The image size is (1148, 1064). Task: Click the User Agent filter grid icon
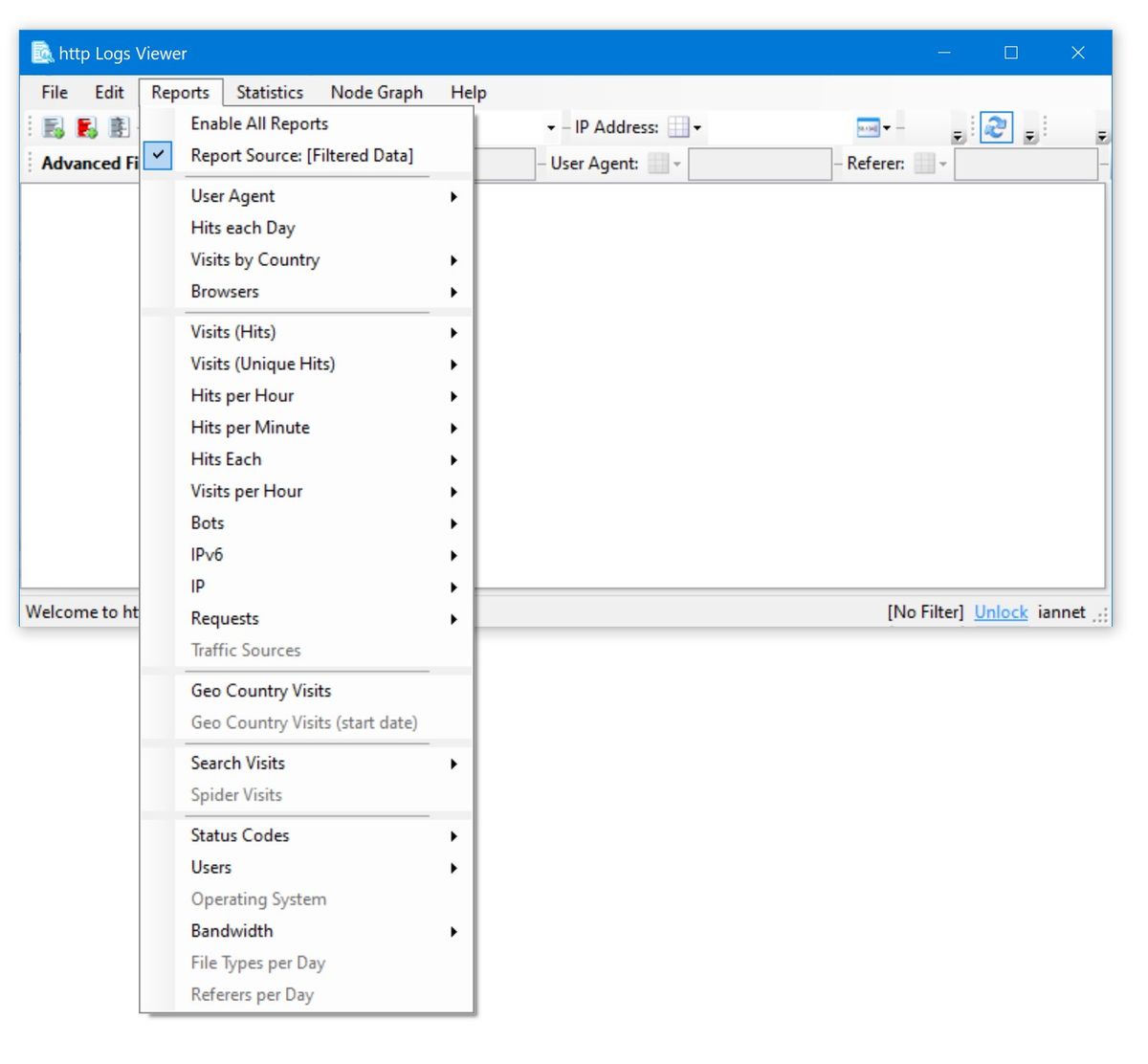[659, 164]
